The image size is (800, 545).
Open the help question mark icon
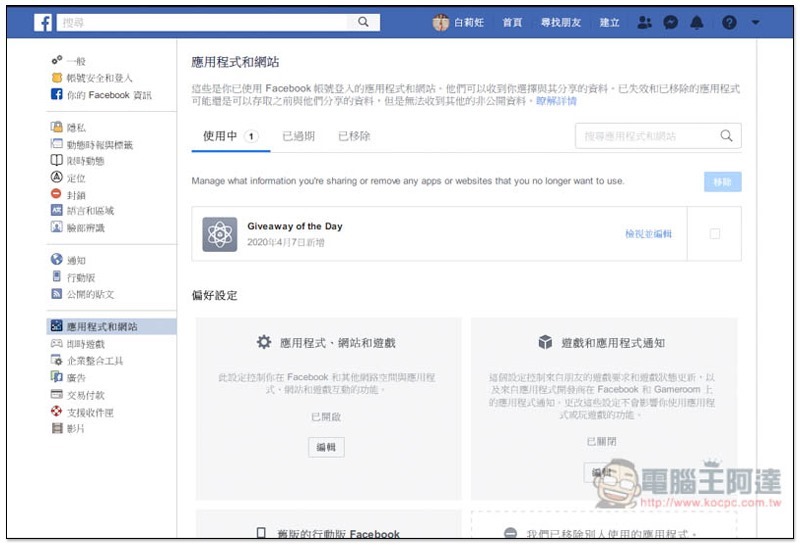click(x=729, y=23)
